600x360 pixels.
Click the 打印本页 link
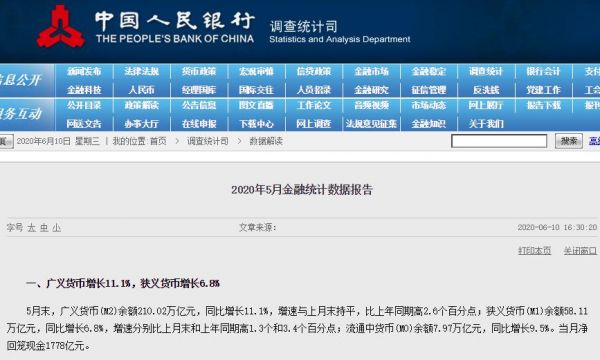click(535, 251)
